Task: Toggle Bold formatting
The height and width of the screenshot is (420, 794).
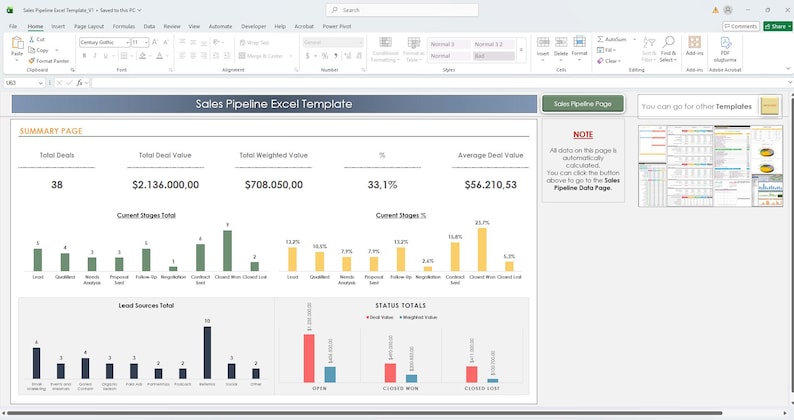Action: coord(84,56)
